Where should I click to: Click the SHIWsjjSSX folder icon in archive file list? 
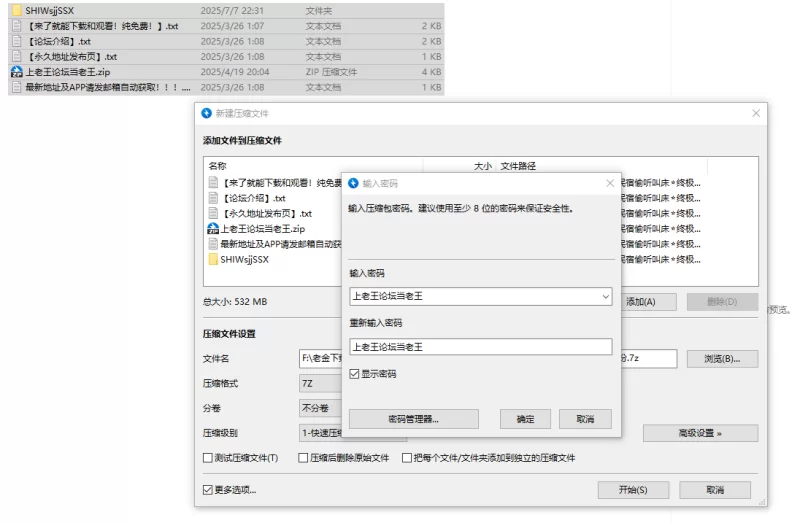coord(213,259)
